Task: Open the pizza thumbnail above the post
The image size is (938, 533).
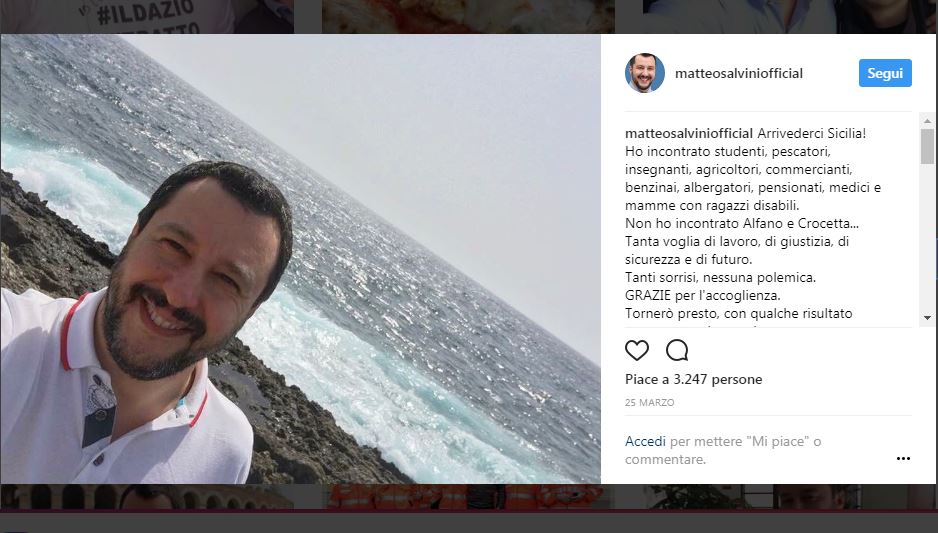Action: (468, 16)
